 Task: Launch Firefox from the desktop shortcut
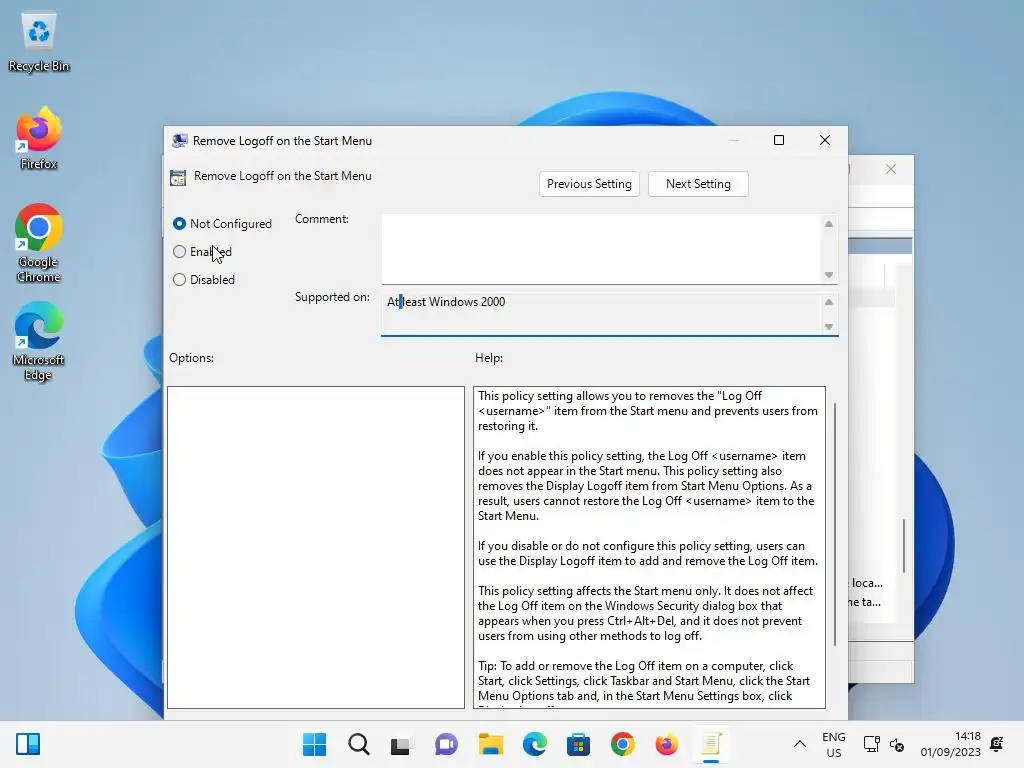click(x=39, y=138)
